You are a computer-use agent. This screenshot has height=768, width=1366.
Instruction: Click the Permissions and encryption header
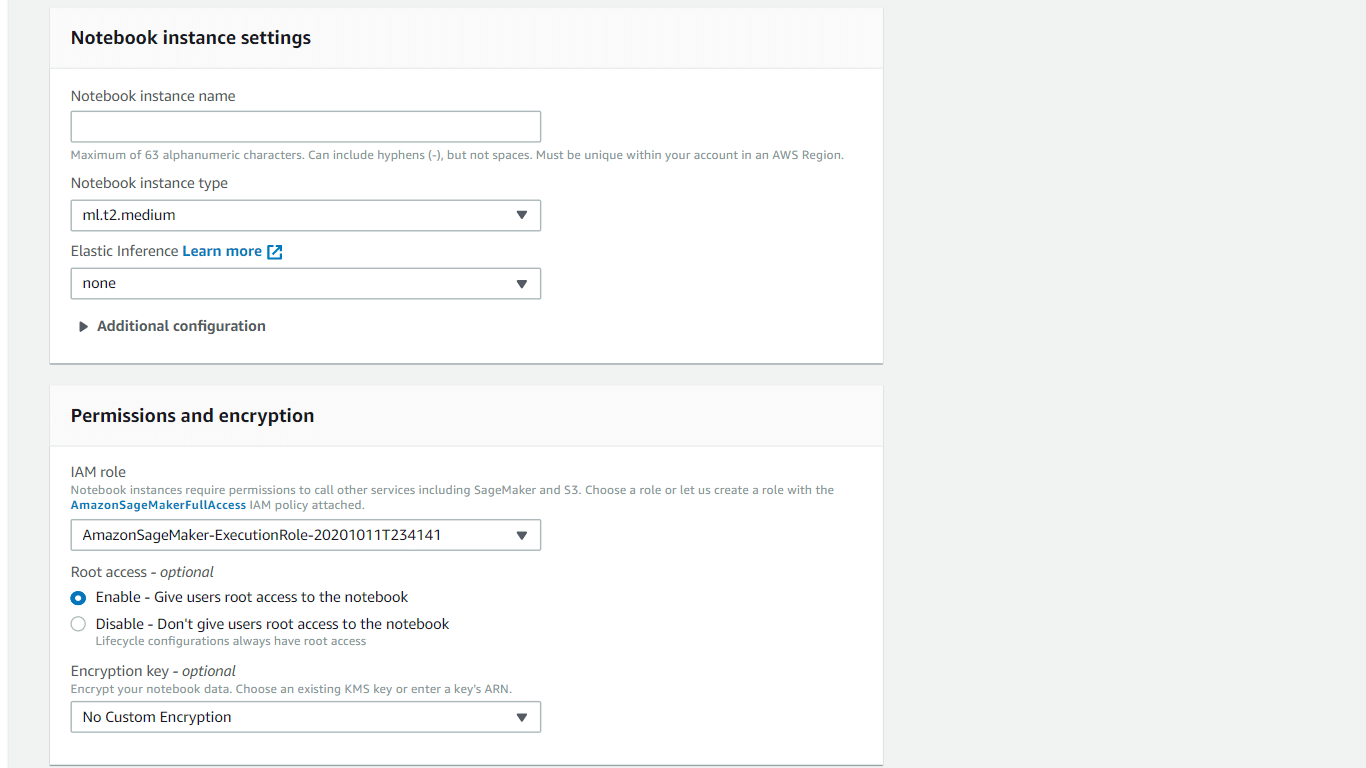click(x=192, y=415)
